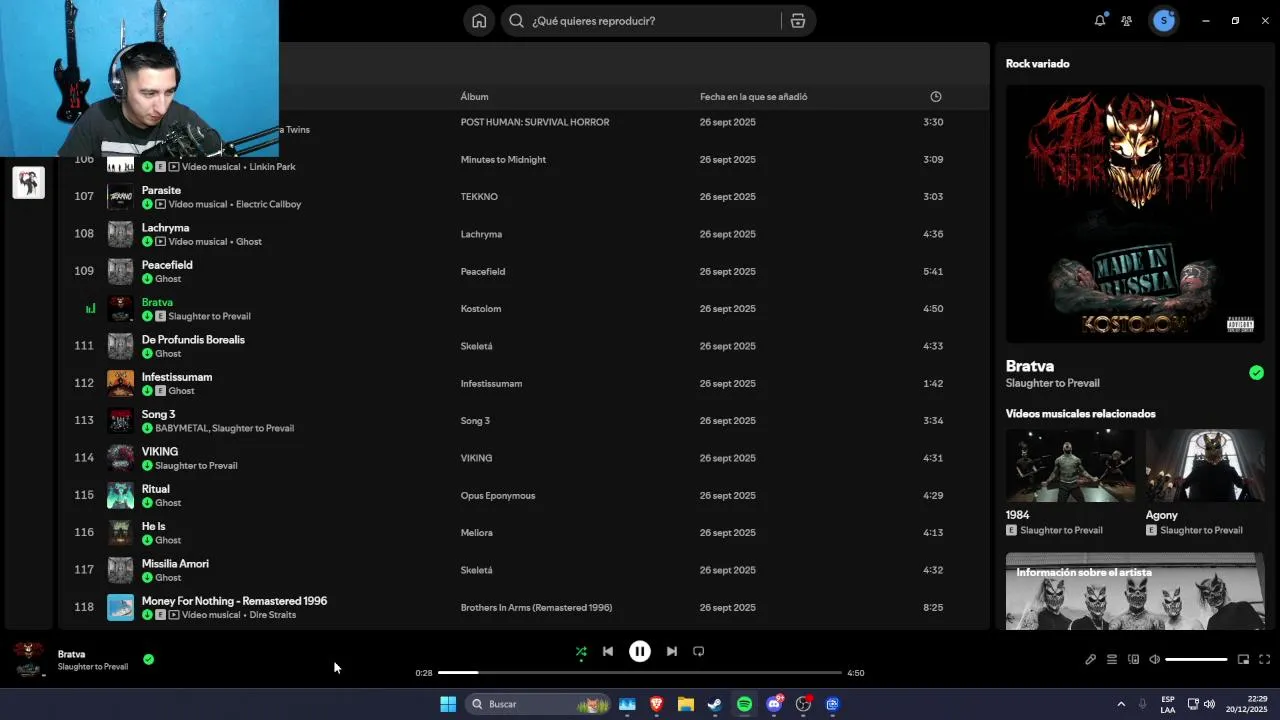Click the 'He Is' track cover thumbnail
1280x720 pixels.
[x=120, y=533]
